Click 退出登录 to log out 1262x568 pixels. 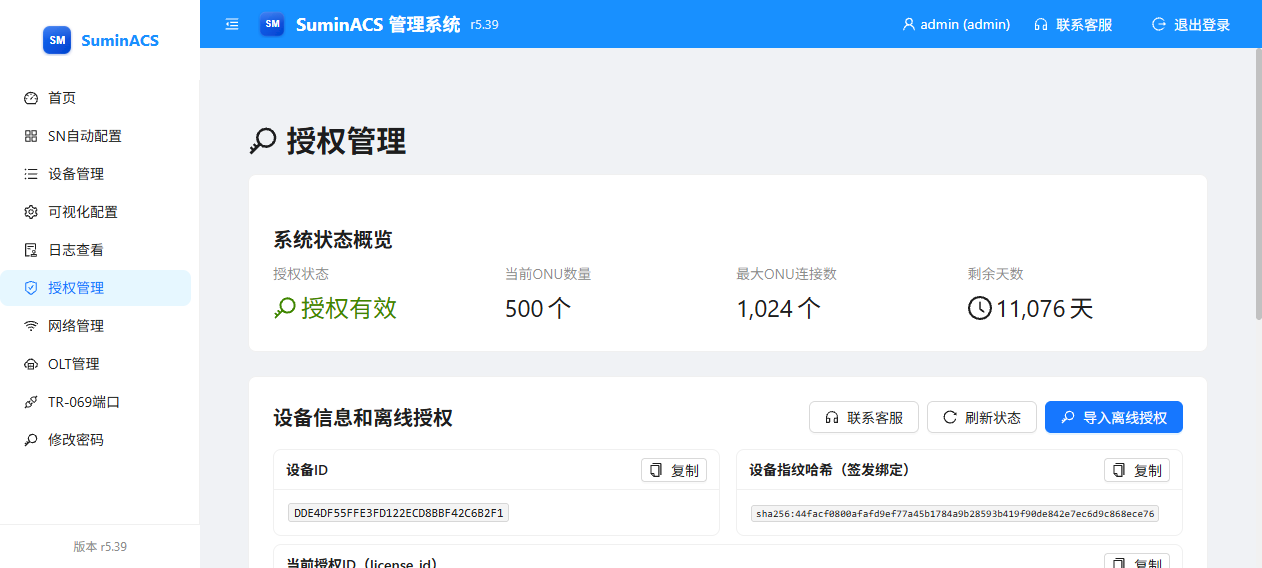pos(1191,24)
